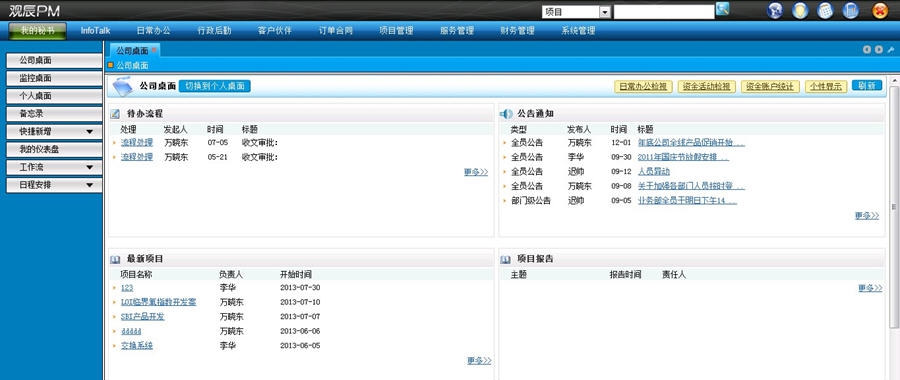900x380 pixels.
Task: Click the 资金账户统计 button
Action: [770, 87]
